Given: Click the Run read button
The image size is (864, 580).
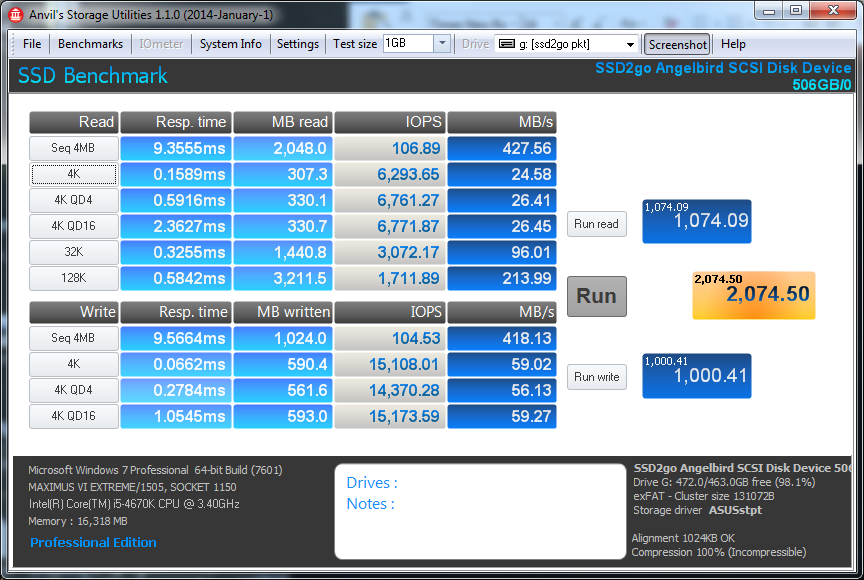Looking at the screenshot, I should [x=597, y=224].
